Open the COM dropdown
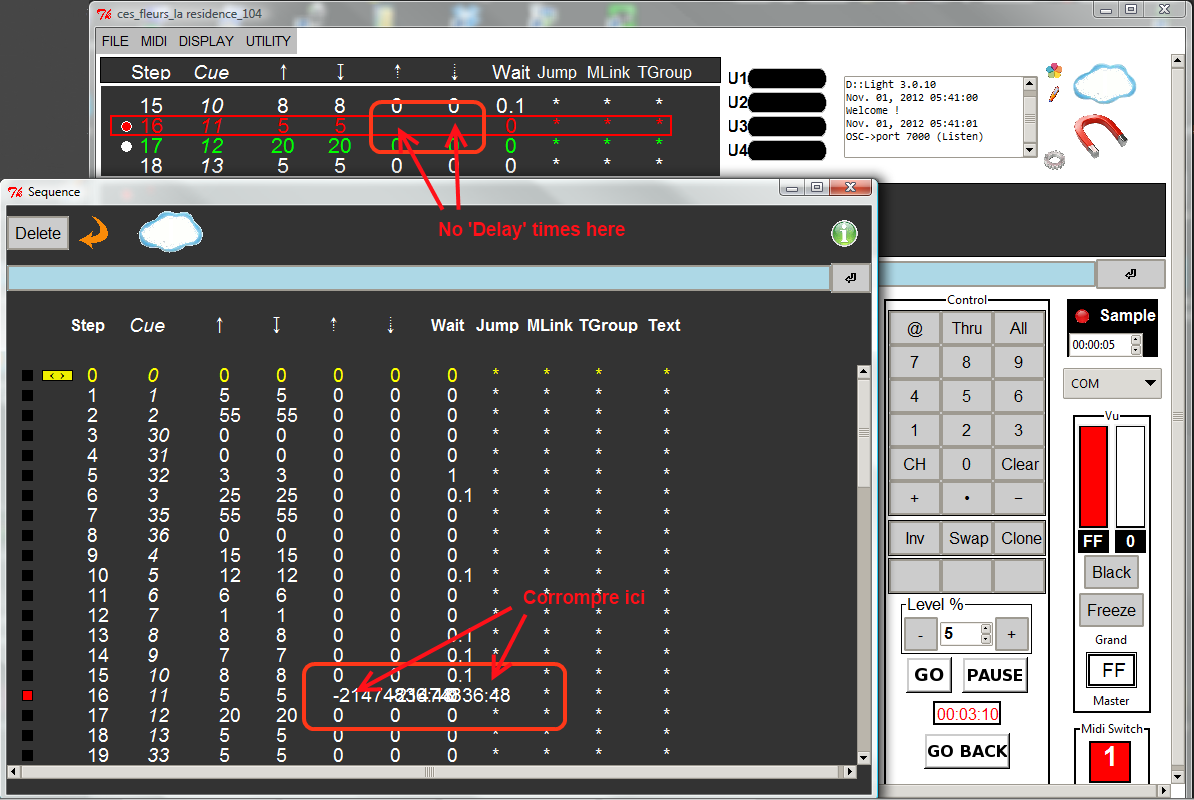Viewport: 1194px width, 800px height. (x=1111, y=383)
